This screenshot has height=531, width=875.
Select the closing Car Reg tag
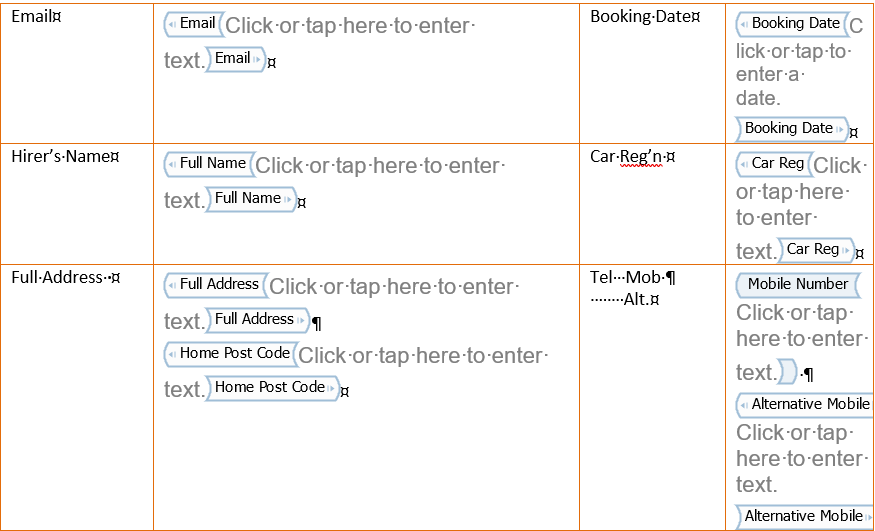tap(816, 250)
